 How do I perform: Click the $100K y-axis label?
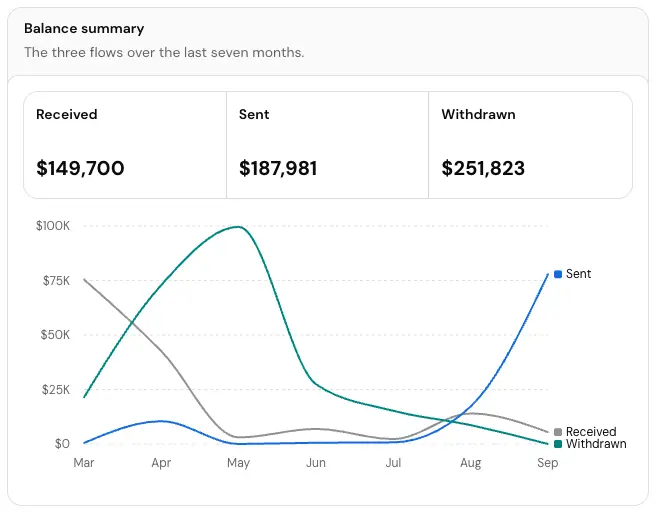pyautogui.click(x=53, y=226)
